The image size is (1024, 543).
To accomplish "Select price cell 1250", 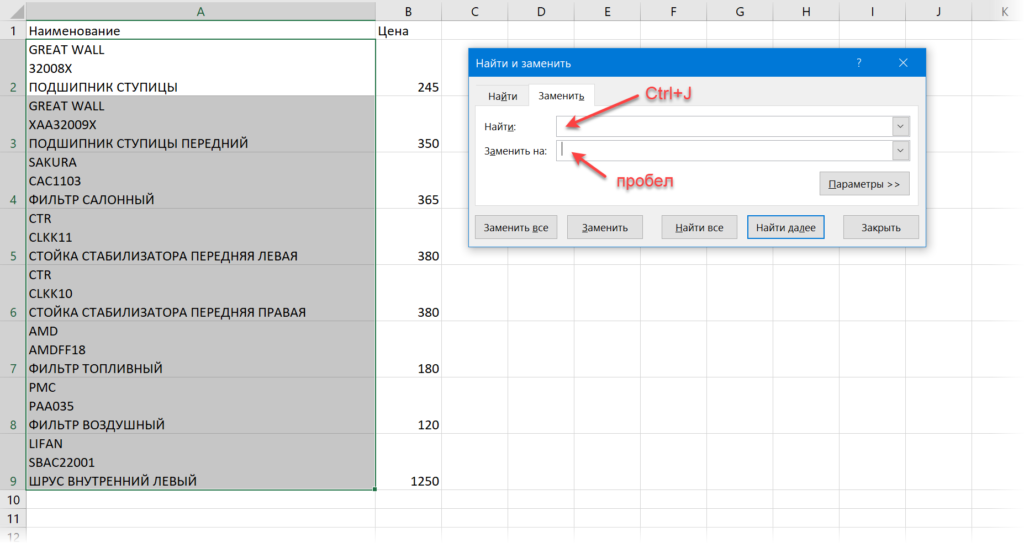I will click(408, 461).
